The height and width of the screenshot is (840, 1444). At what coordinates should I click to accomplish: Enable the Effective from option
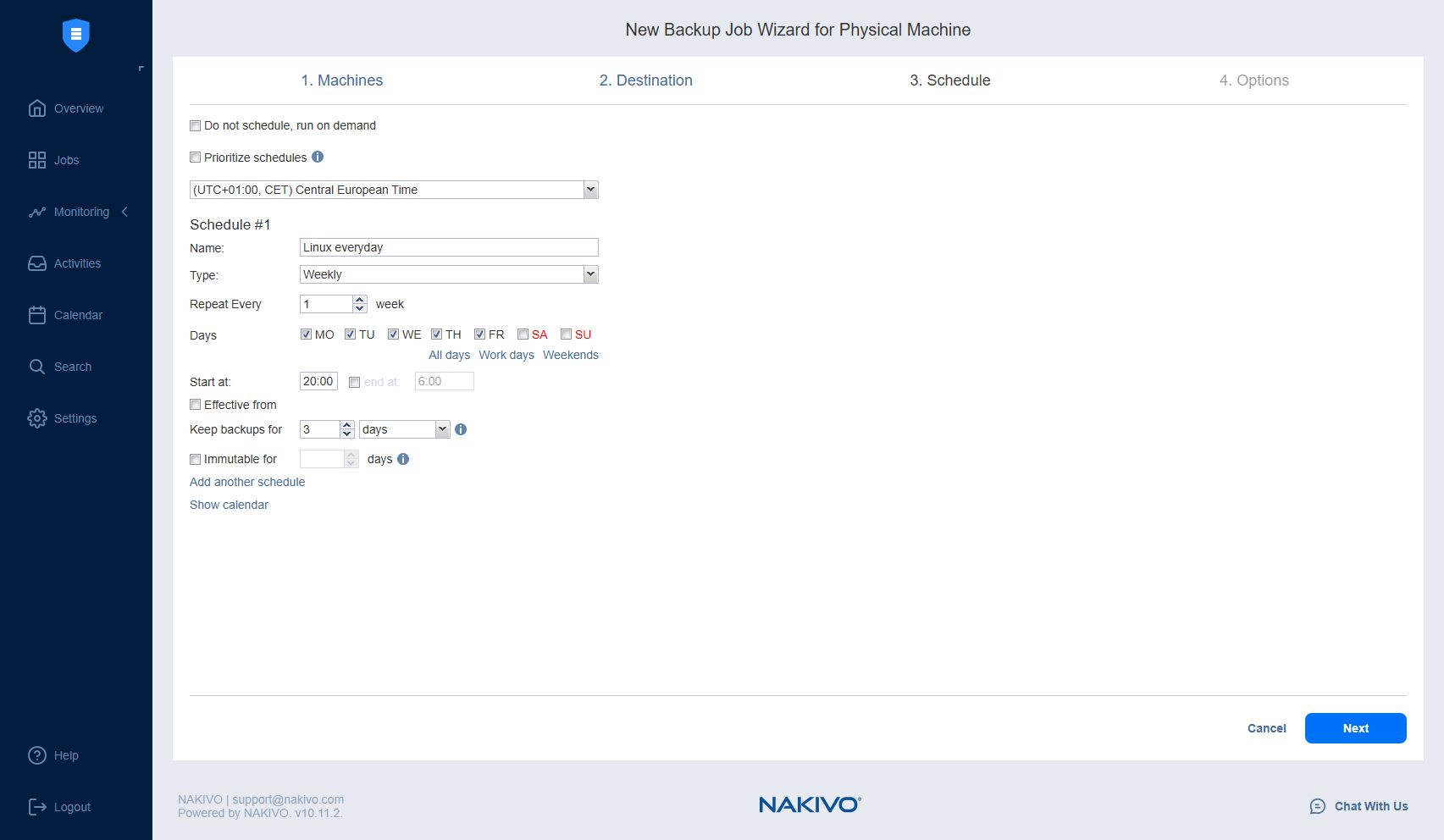(x=195, y=405)
